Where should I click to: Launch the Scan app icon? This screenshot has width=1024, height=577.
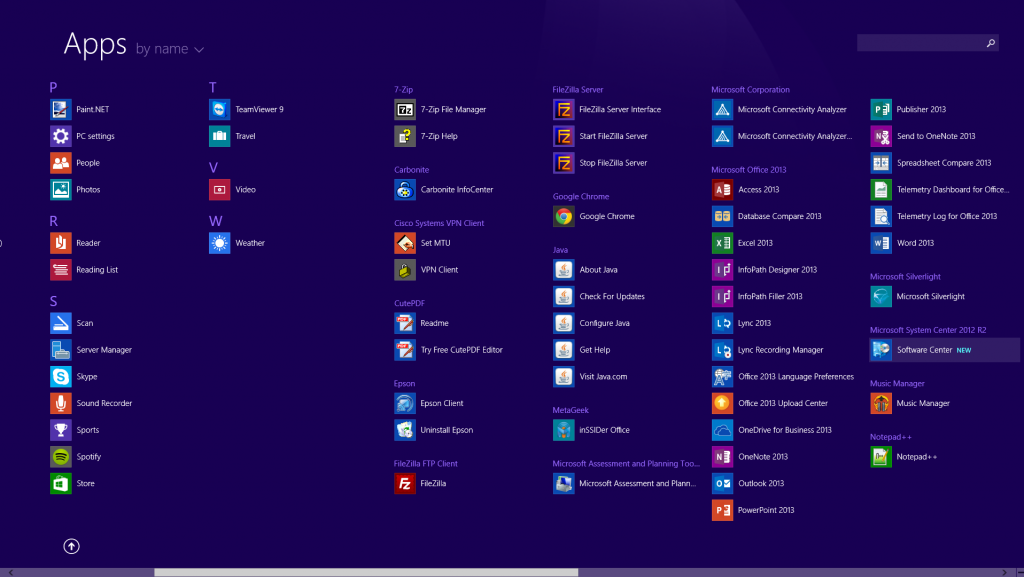click(61, 323)
